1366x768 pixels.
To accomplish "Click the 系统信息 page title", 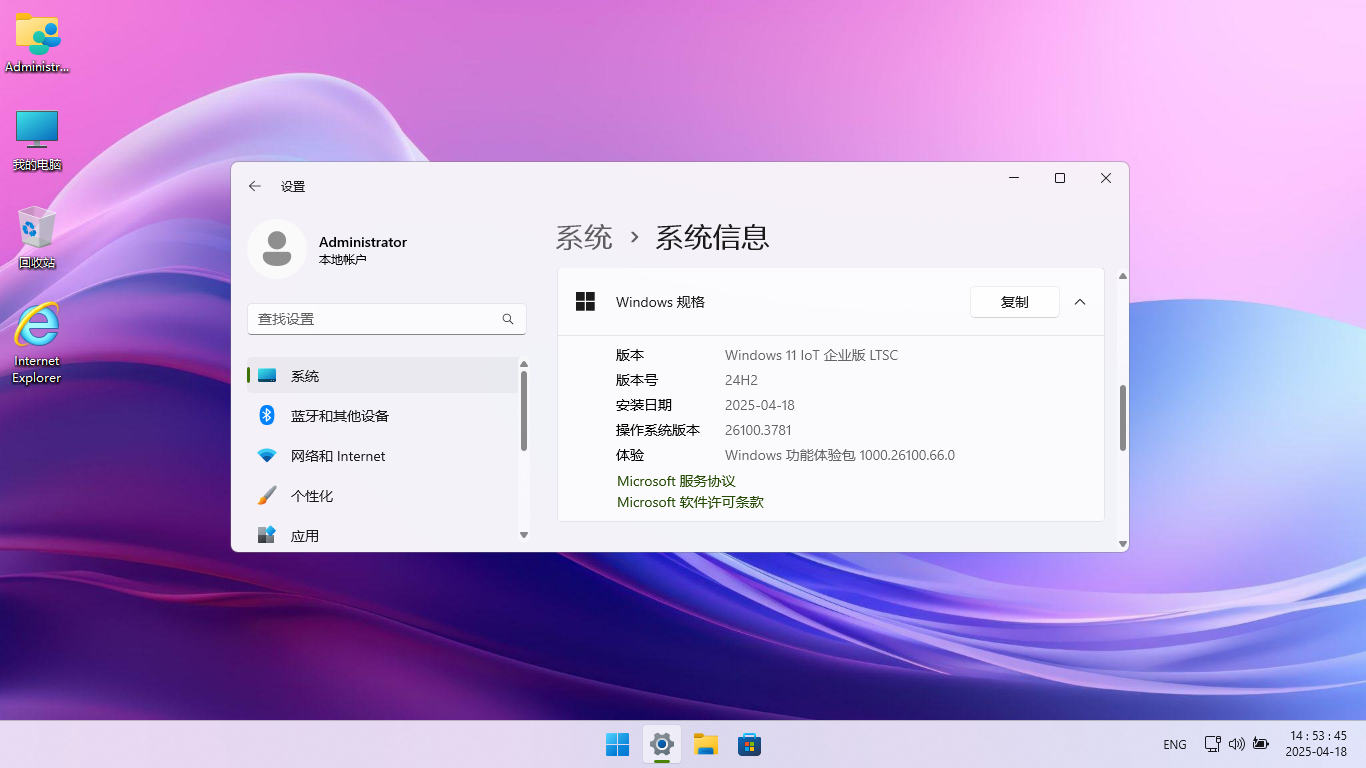I will (712, 237).
